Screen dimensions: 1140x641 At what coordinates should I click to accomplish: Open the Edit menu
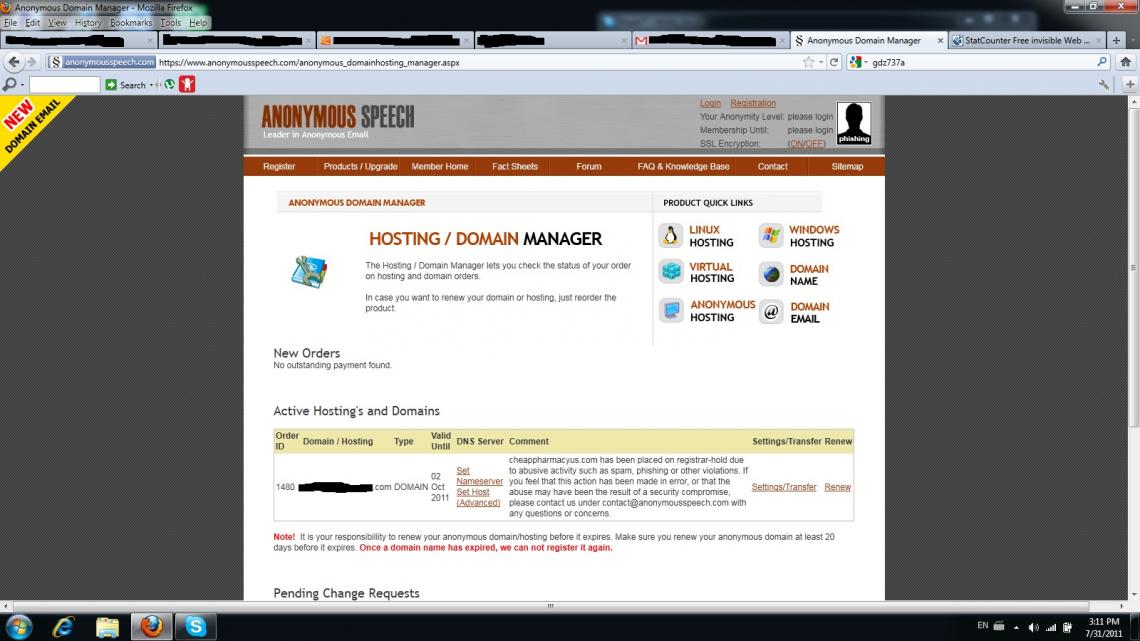33,23
